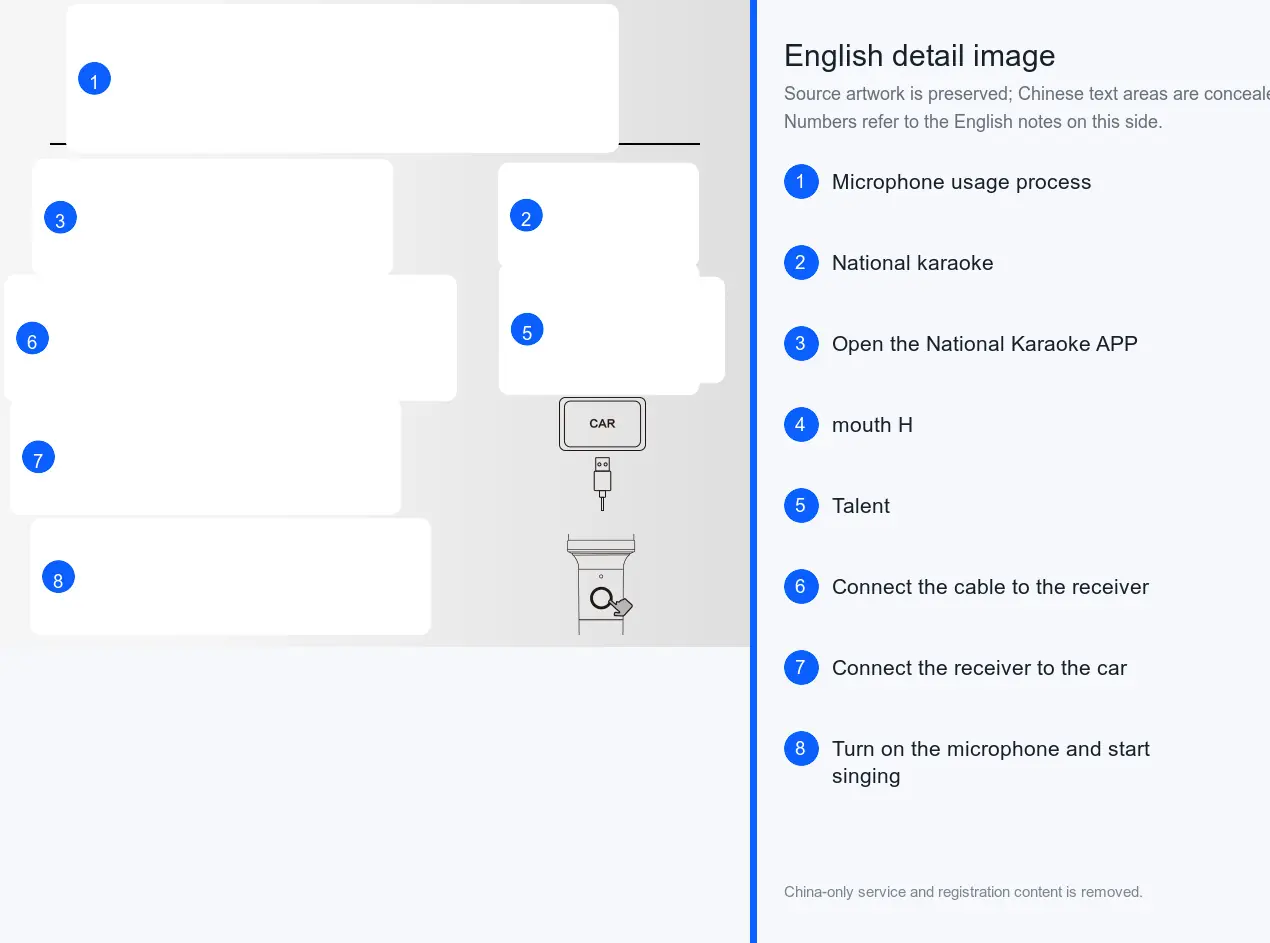Click the 'National karaoke' note
Viewport: 1270px width, 943px height.
click(912, 263)
